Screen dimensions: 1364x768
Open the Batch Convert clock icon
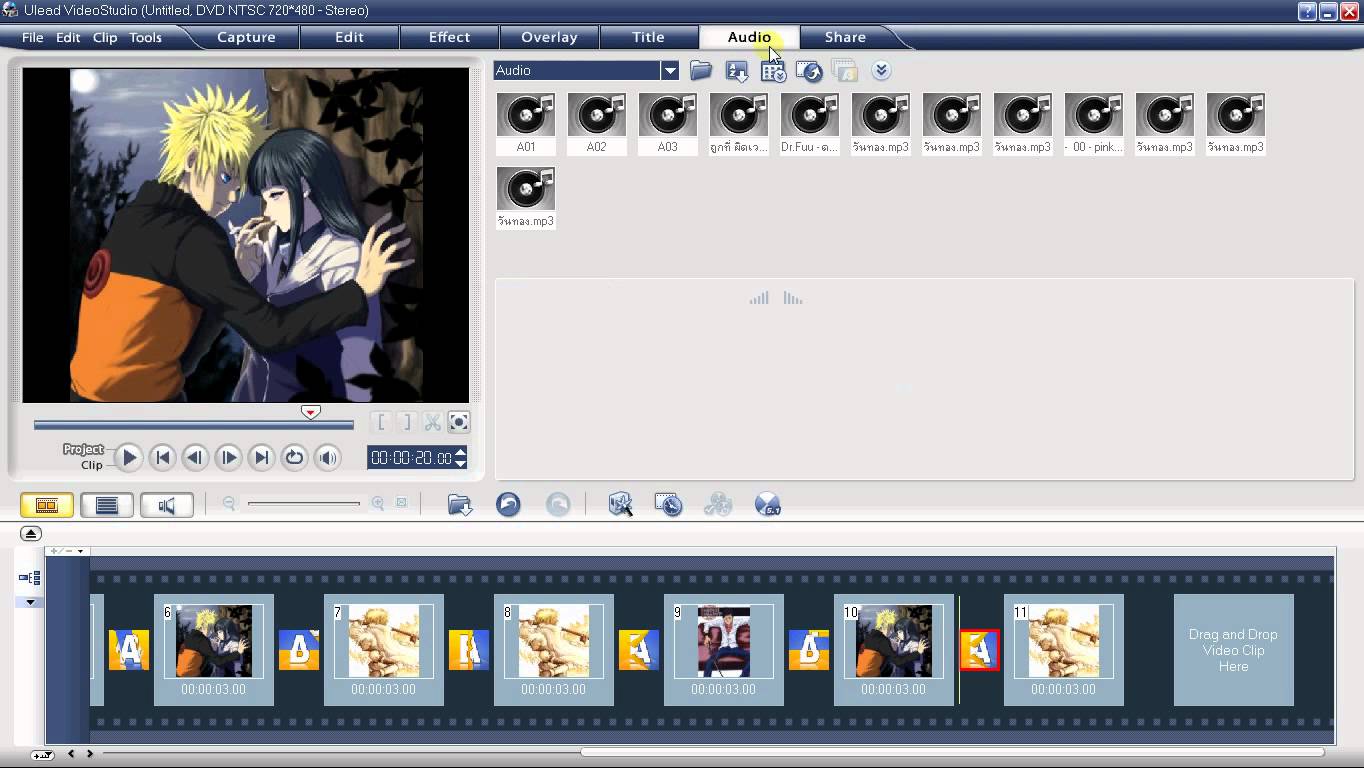coord(669,504)
